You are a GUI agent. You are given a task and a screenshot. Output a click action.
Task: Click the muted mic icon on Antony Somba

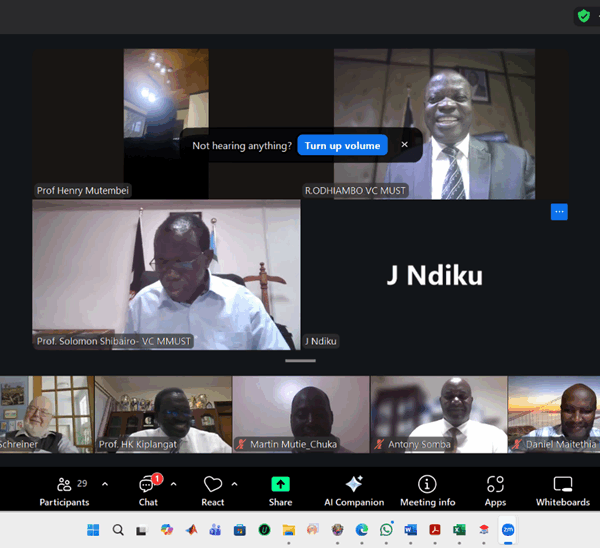tap(379, 444)
